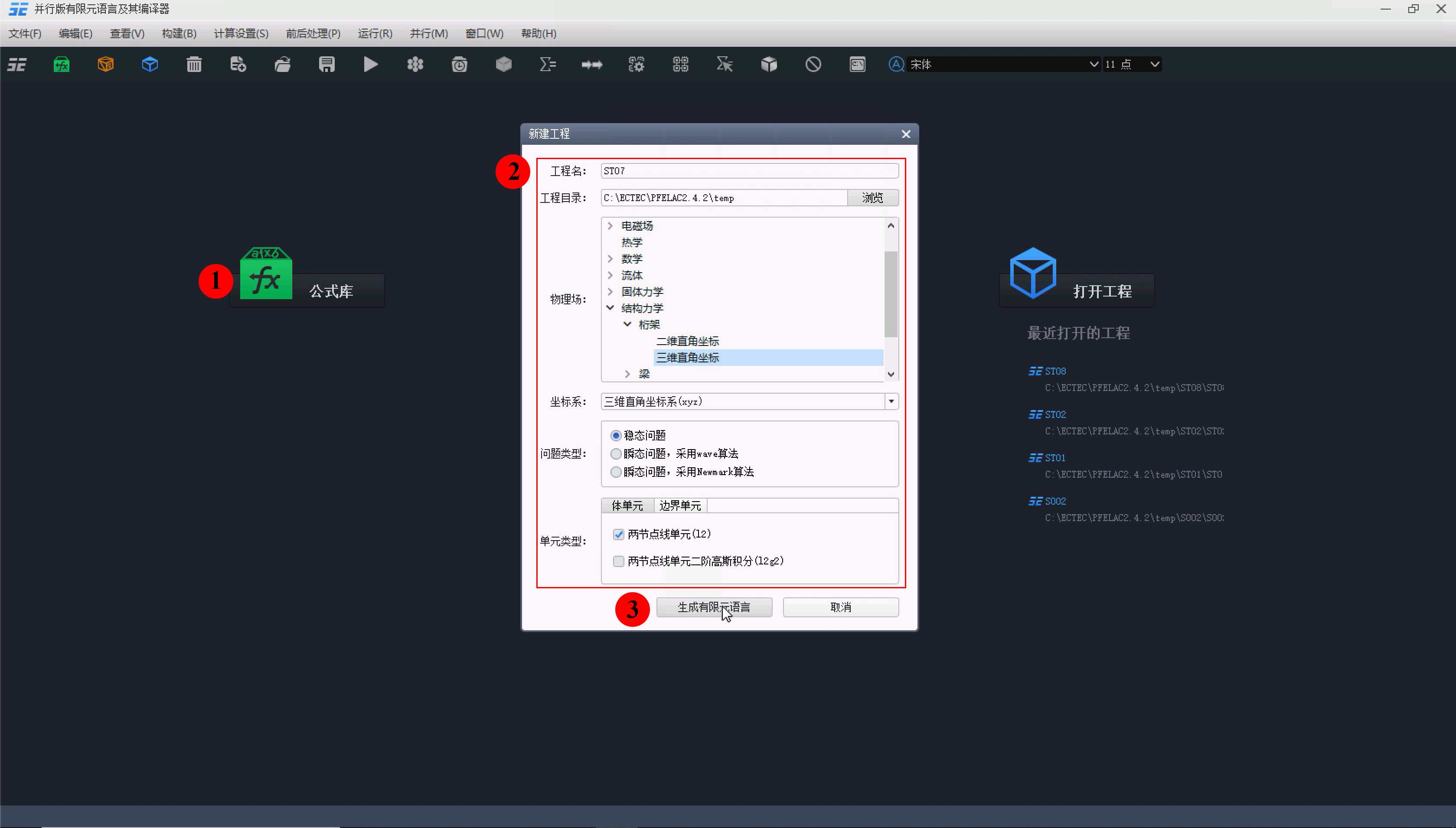Click the 生成有限元语言 button
Image resolution: width=1456 pixels, height=828 pixels.
pos(714,607)
